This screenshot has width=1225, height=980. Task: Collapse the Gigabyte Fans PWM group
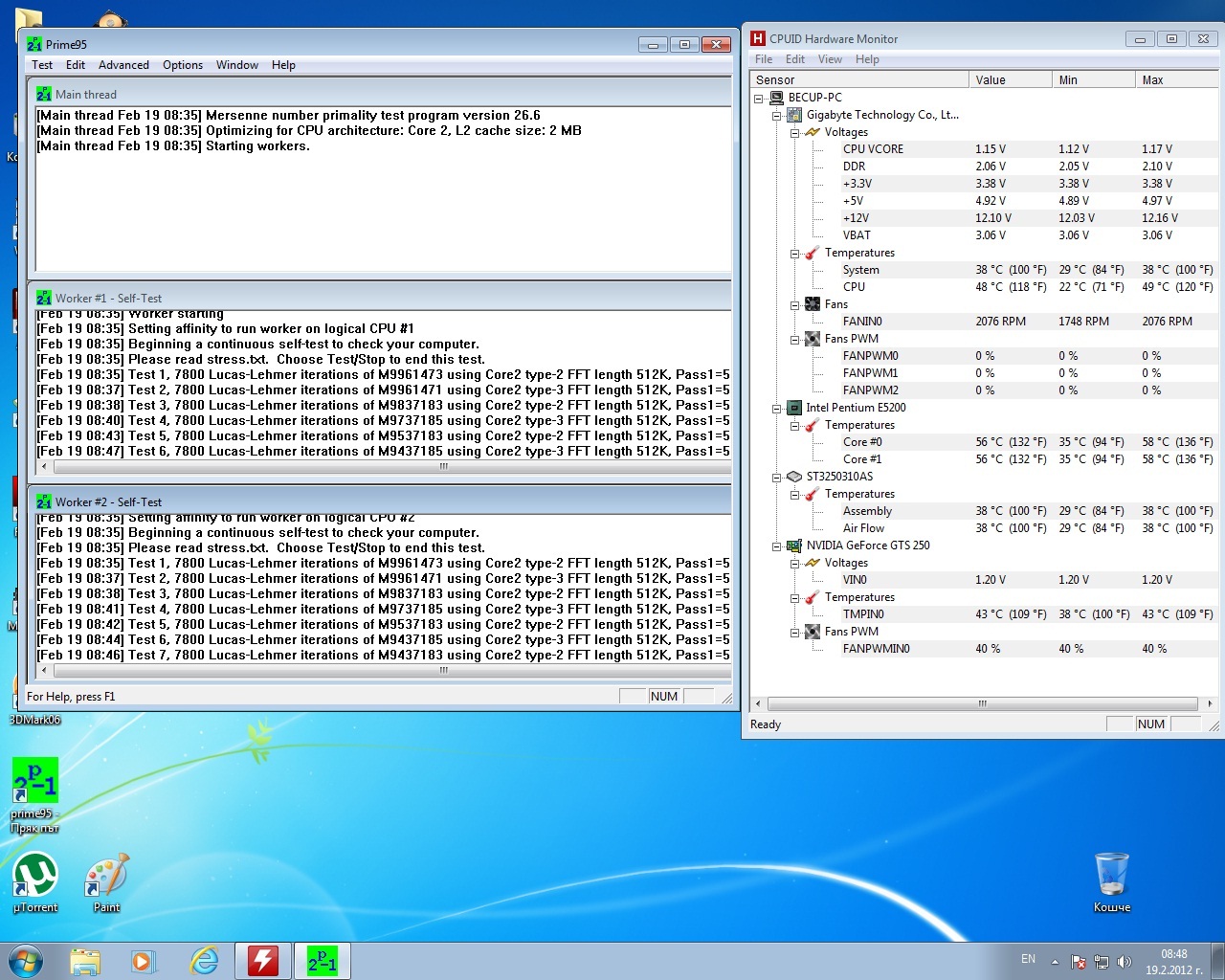795,339
